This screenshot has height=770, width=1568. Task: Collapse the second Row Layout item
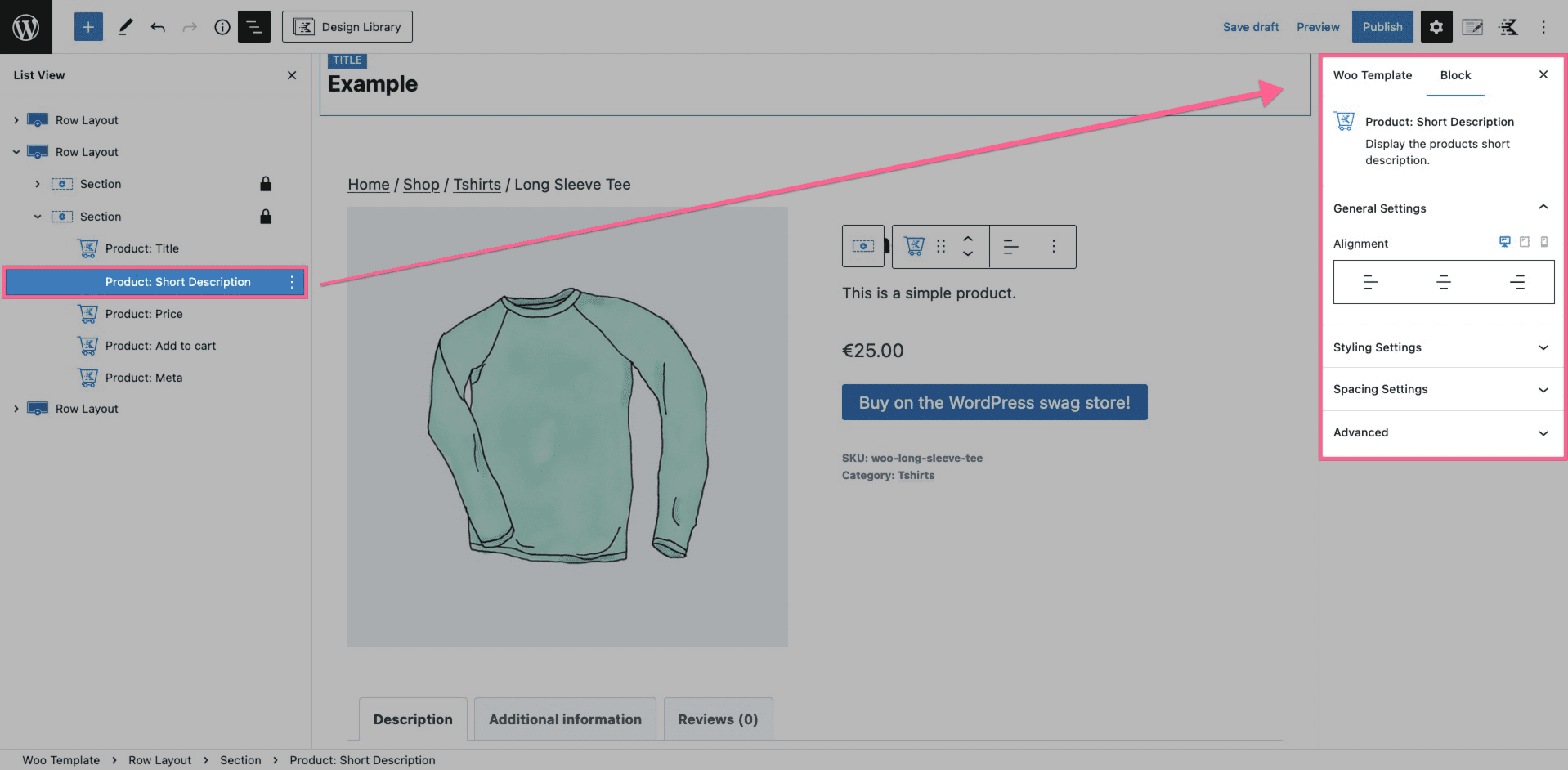[x=16, y=152]
